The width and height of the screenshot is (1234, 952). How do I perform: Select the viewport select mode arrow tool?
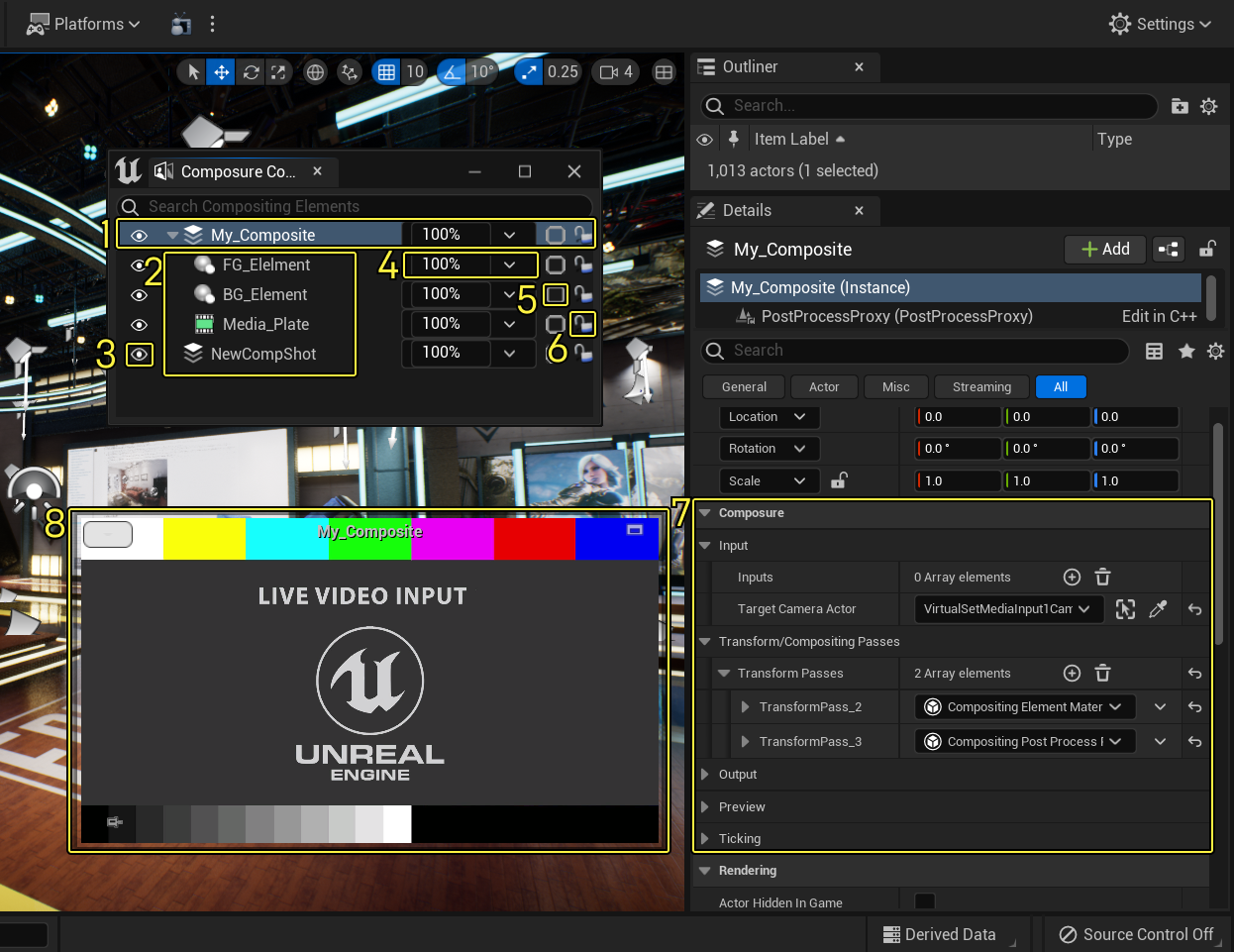click(x=194, y=71)
